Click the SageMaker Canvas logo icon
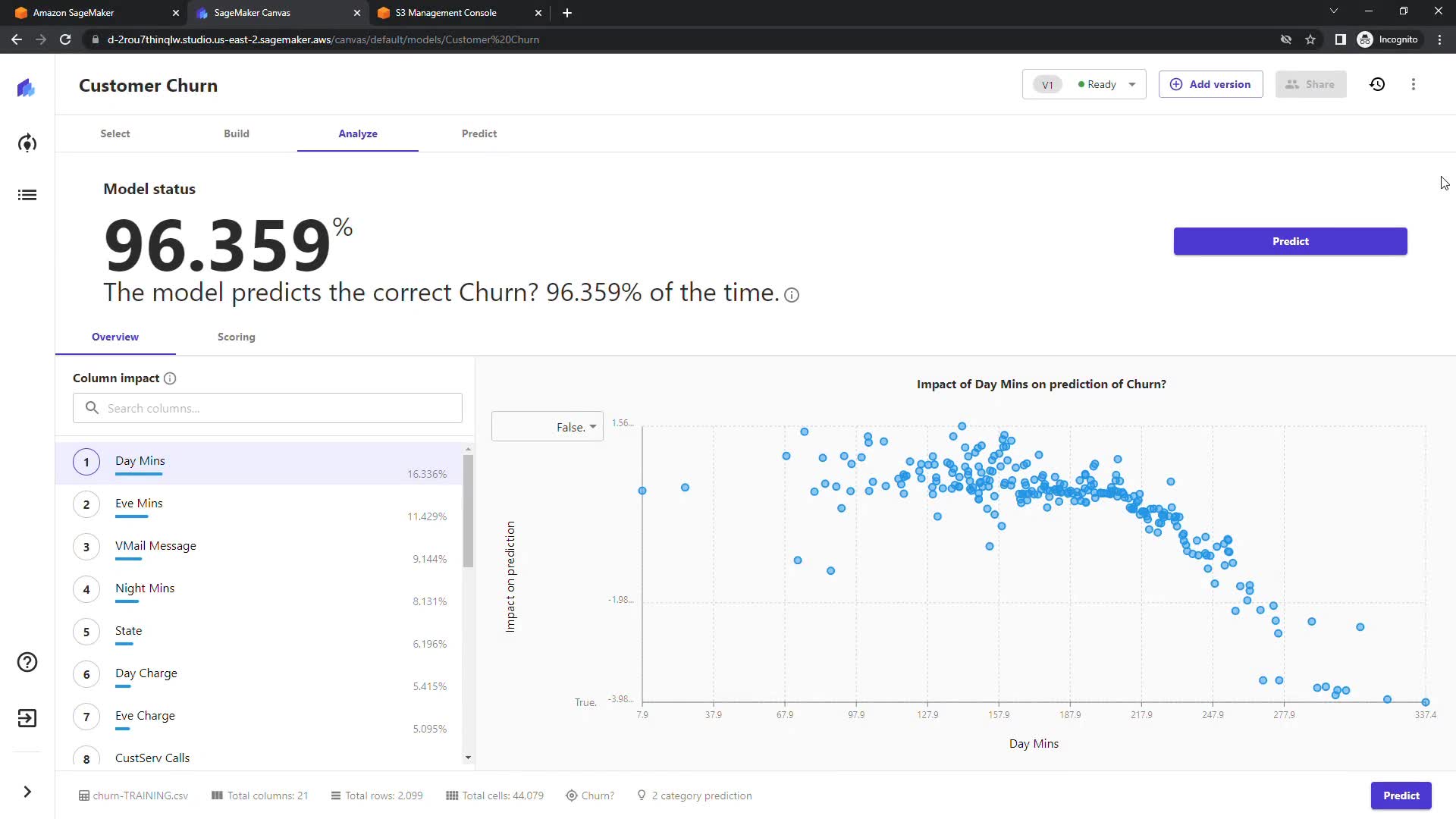The height and width of the screenshot is (819, 1456). [27, 88]
